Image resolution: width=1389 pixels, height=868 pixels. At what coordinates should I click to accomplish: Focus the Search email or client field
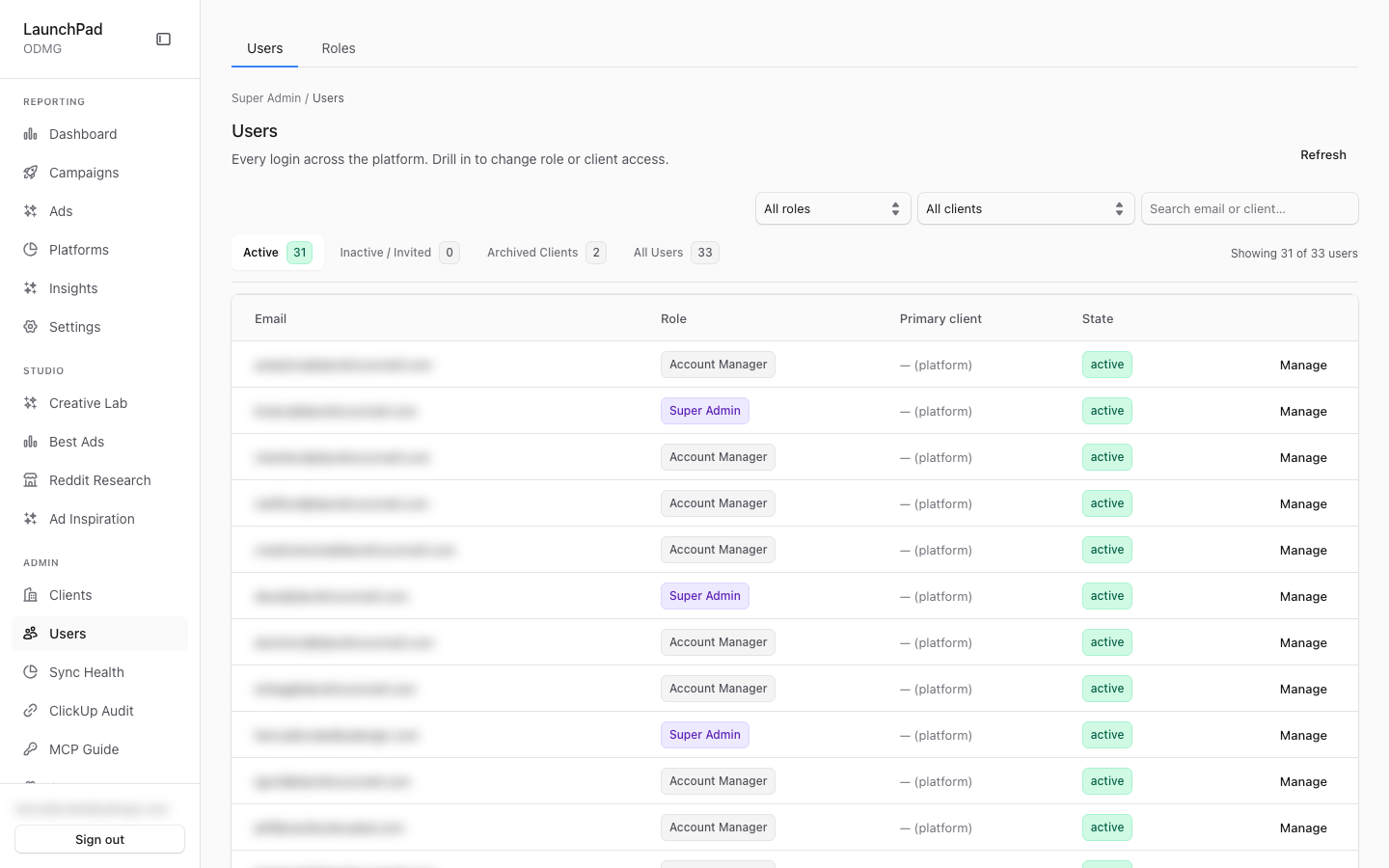(1250, 208)
